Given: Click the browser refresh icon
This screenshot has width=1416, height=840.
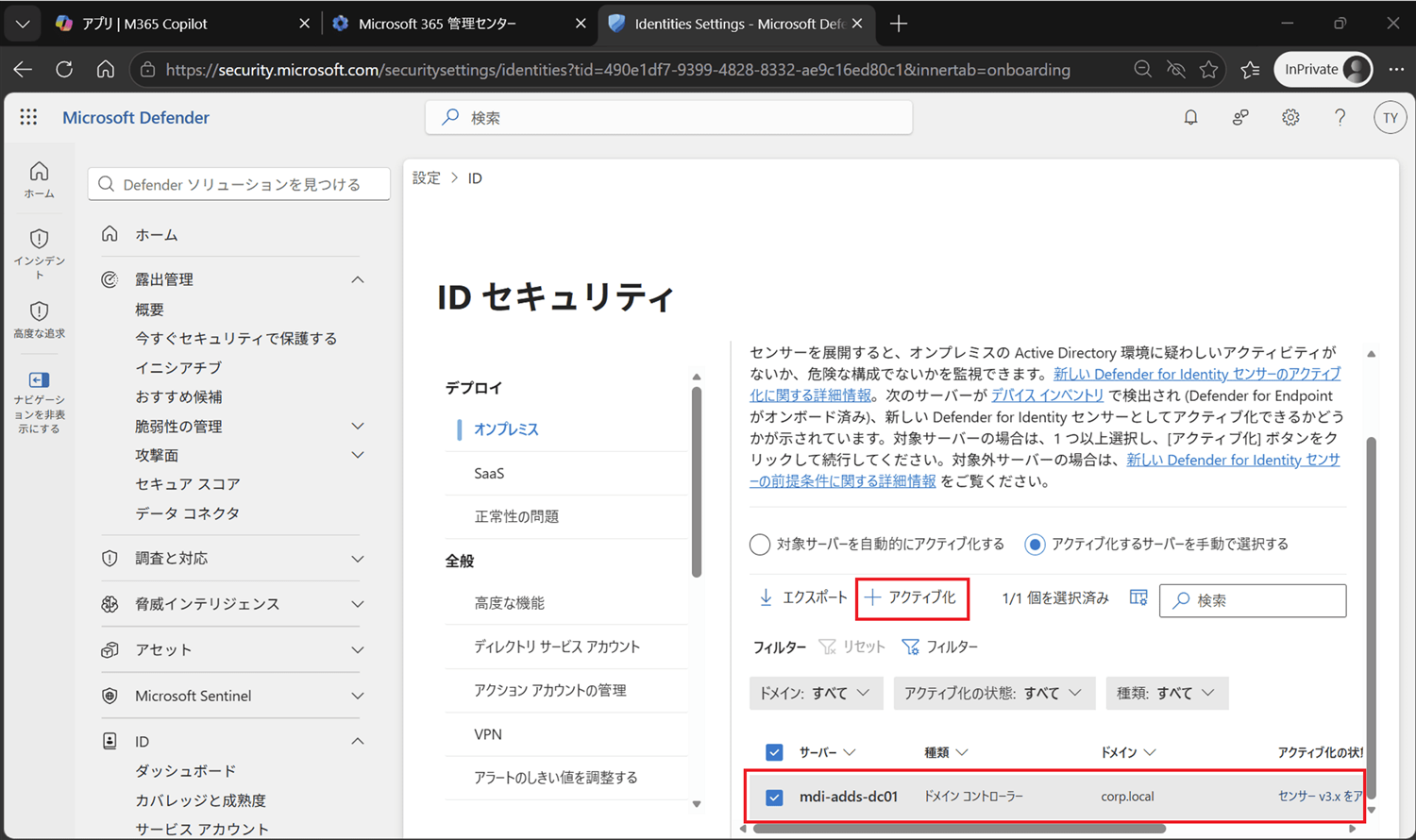Looking at the screenshot, I should click(64, 69).
